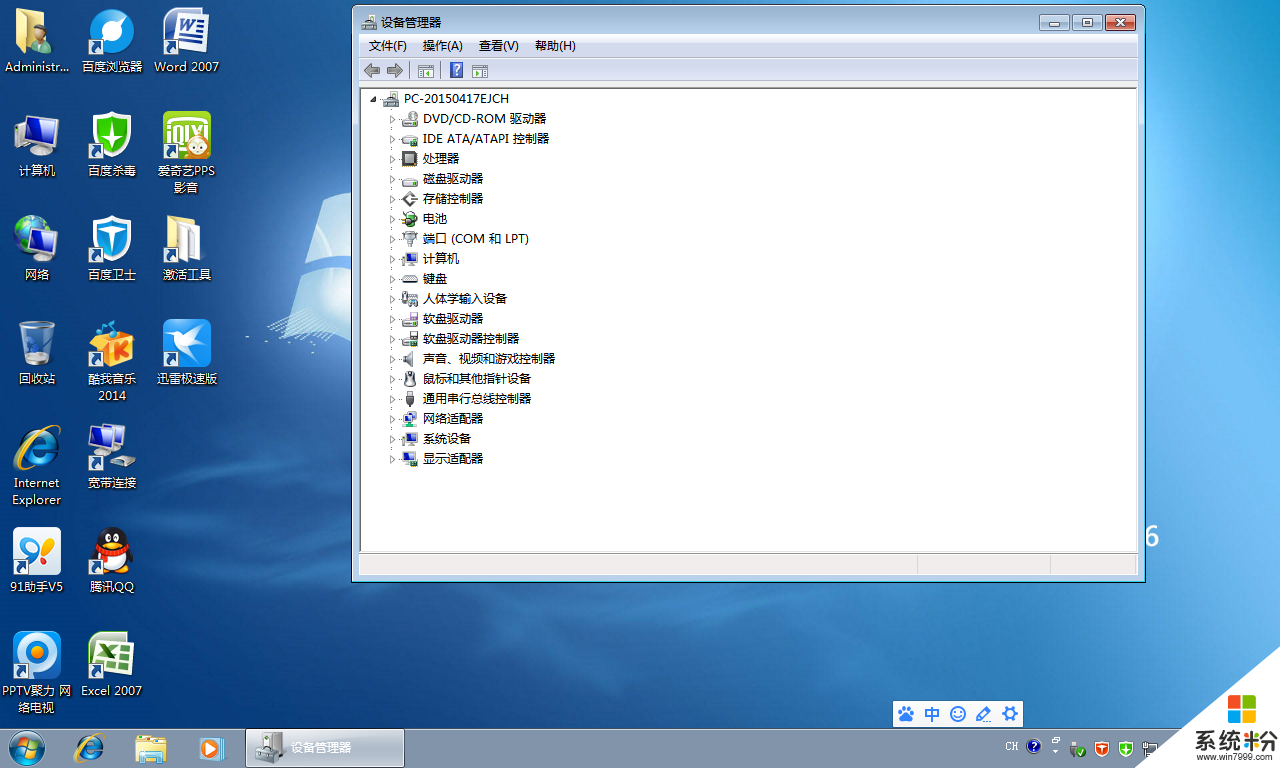Expand the DVD/CD-ROM drives node

393,119
